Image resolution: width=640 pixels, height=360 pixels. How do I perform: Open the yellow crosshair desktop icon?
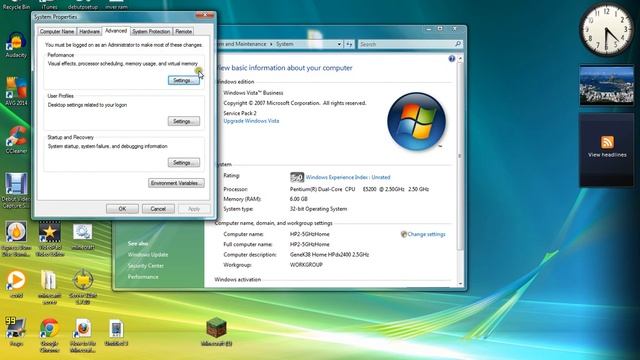pyautogui.click(x=83, y=287)
